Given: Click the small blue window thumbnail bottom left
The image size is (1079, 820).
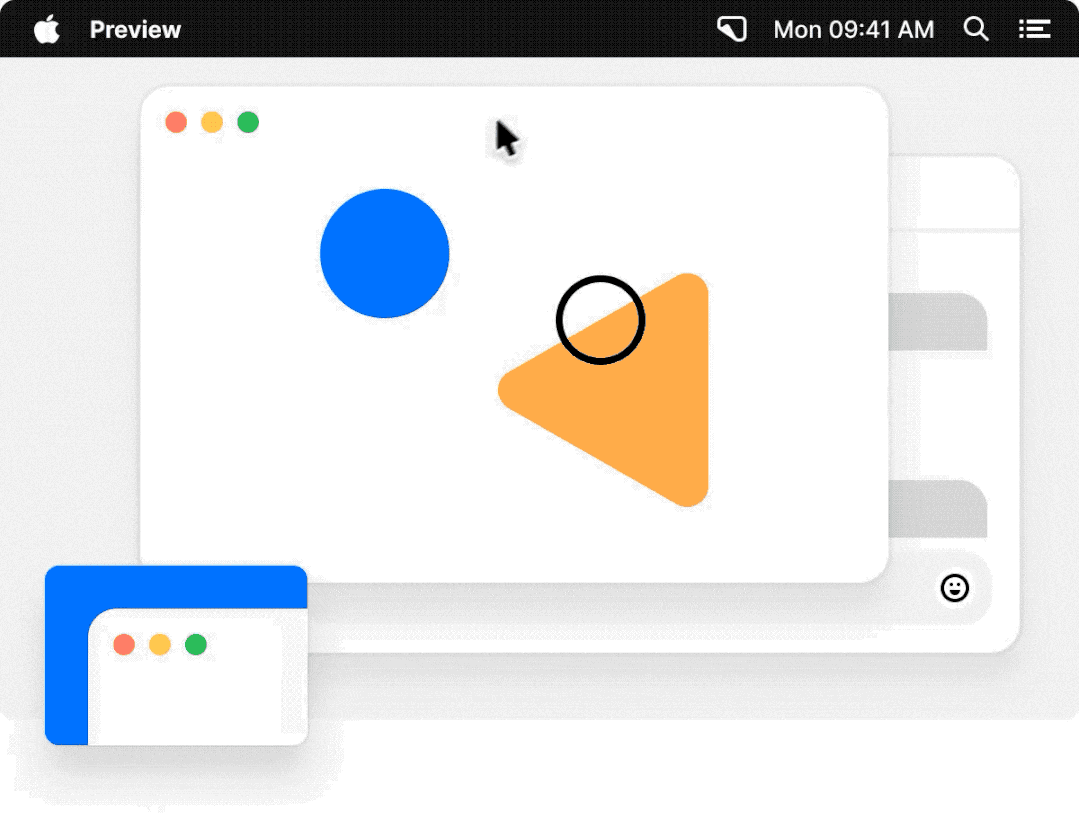Looking at the screenshot, I should pos(175,655).
